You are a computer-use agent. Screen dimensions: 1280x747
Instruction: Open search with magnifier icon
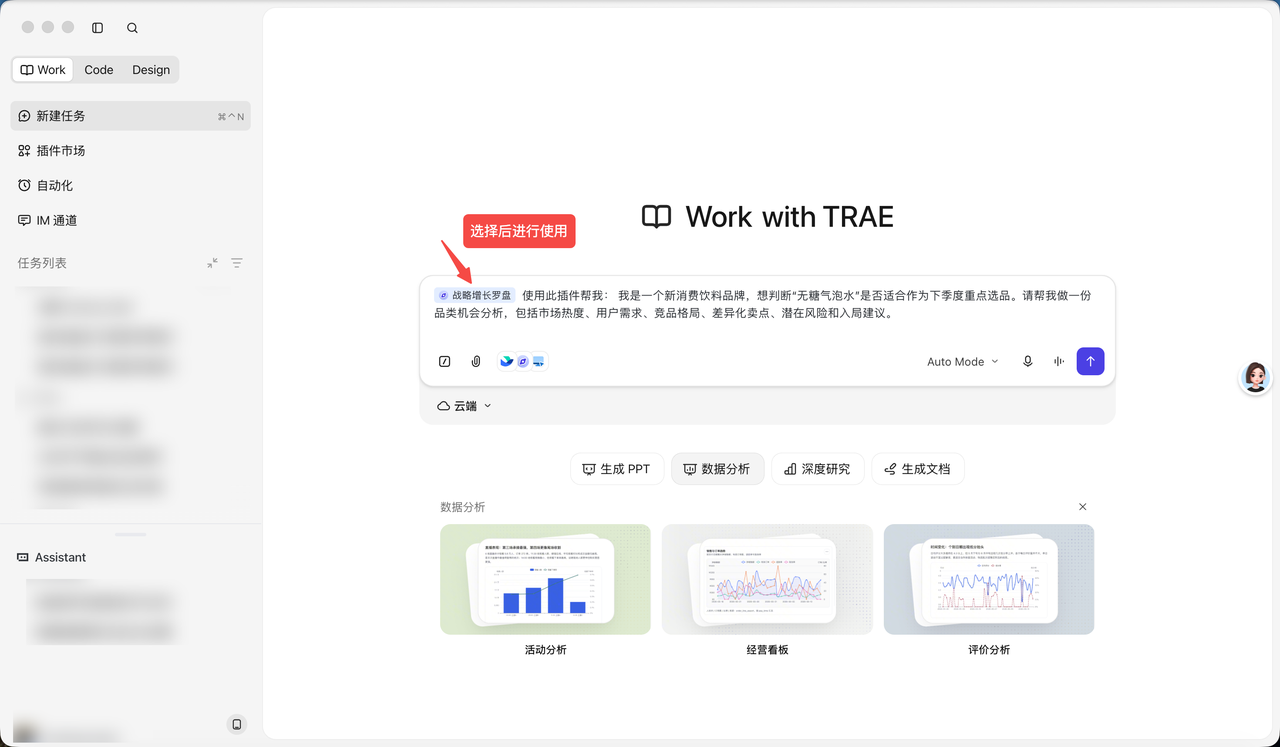coord(132,28)
